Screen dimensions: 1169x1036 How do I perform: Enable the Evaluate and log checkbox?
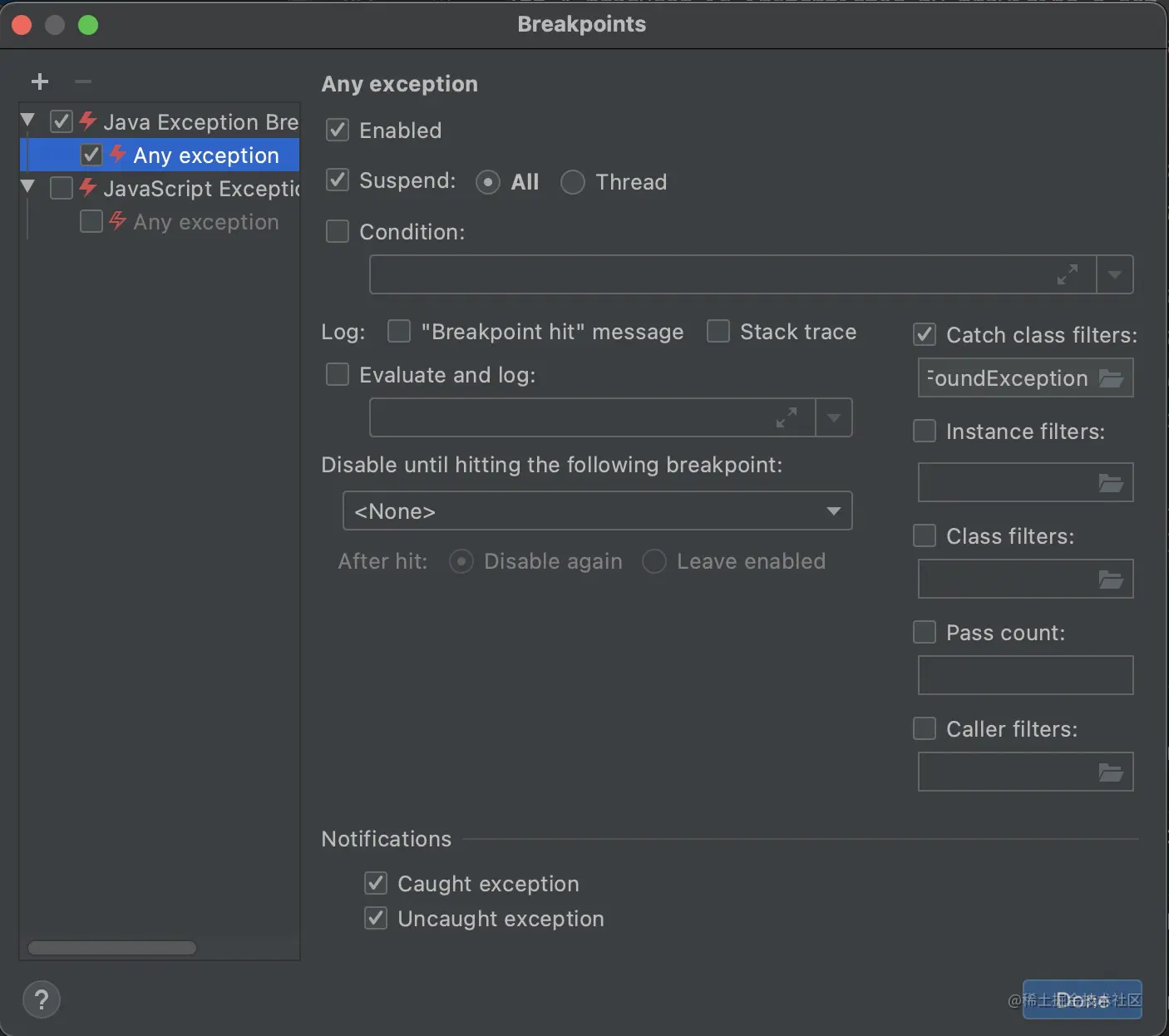[338, 374]
